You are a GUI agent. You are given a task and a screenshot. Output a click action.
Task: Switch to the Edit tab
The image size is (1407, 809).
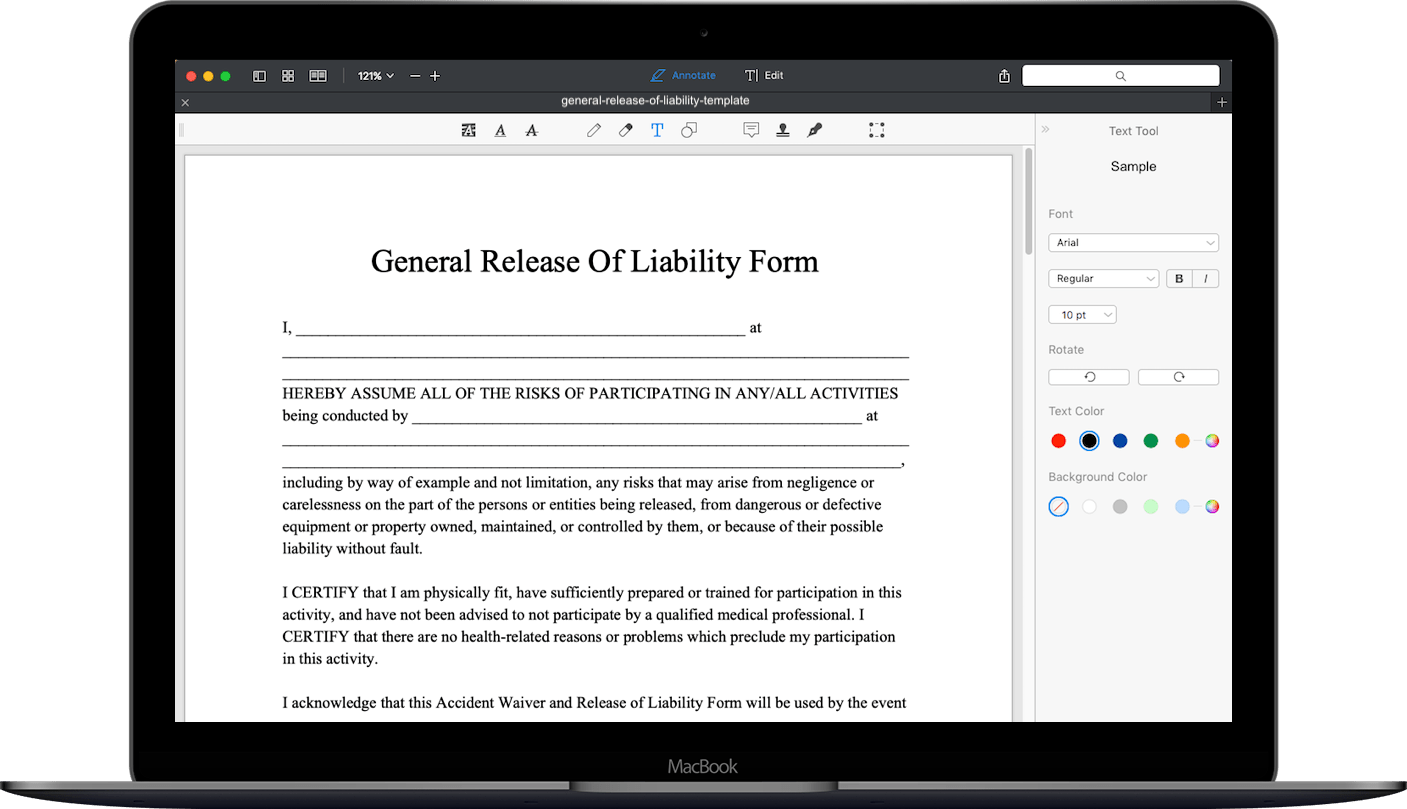point(763,75)
